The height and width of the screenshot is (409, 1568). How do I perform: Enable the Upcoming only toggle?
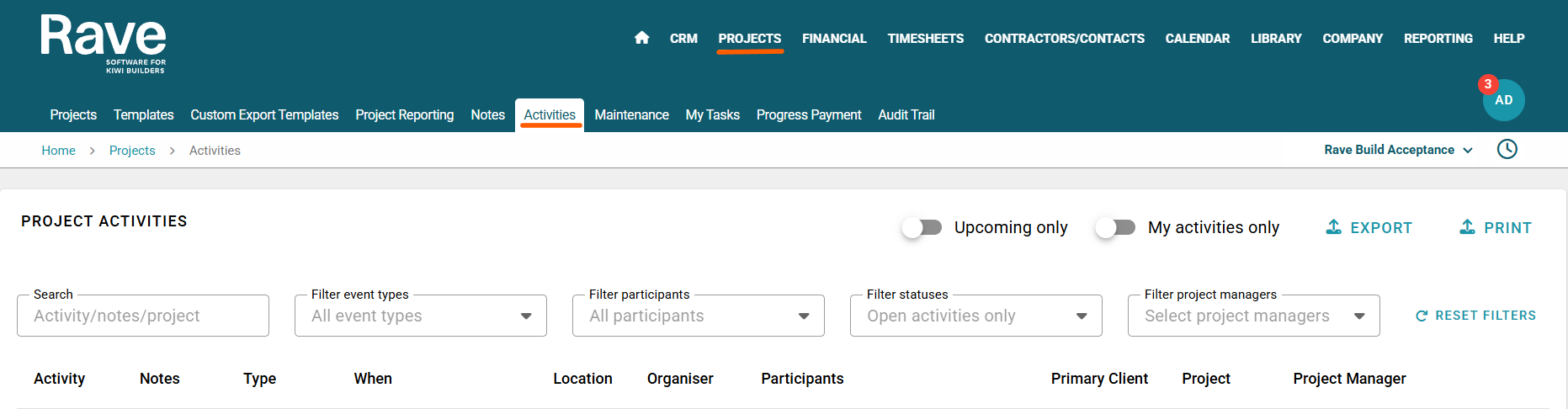coord(922,227)
